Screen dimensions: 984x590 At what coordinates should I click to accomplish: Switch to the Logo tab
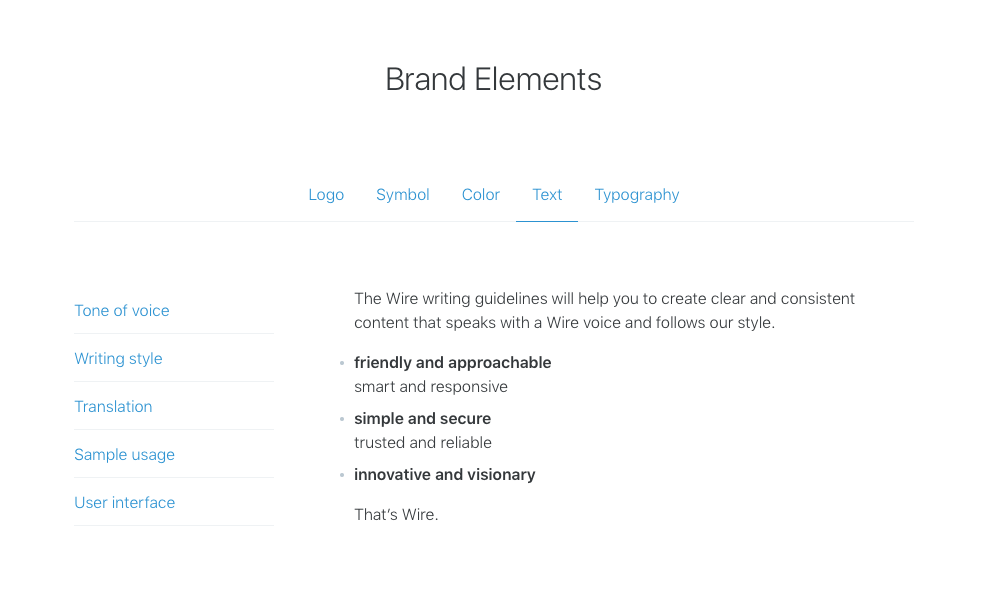(x=326, y=194)
